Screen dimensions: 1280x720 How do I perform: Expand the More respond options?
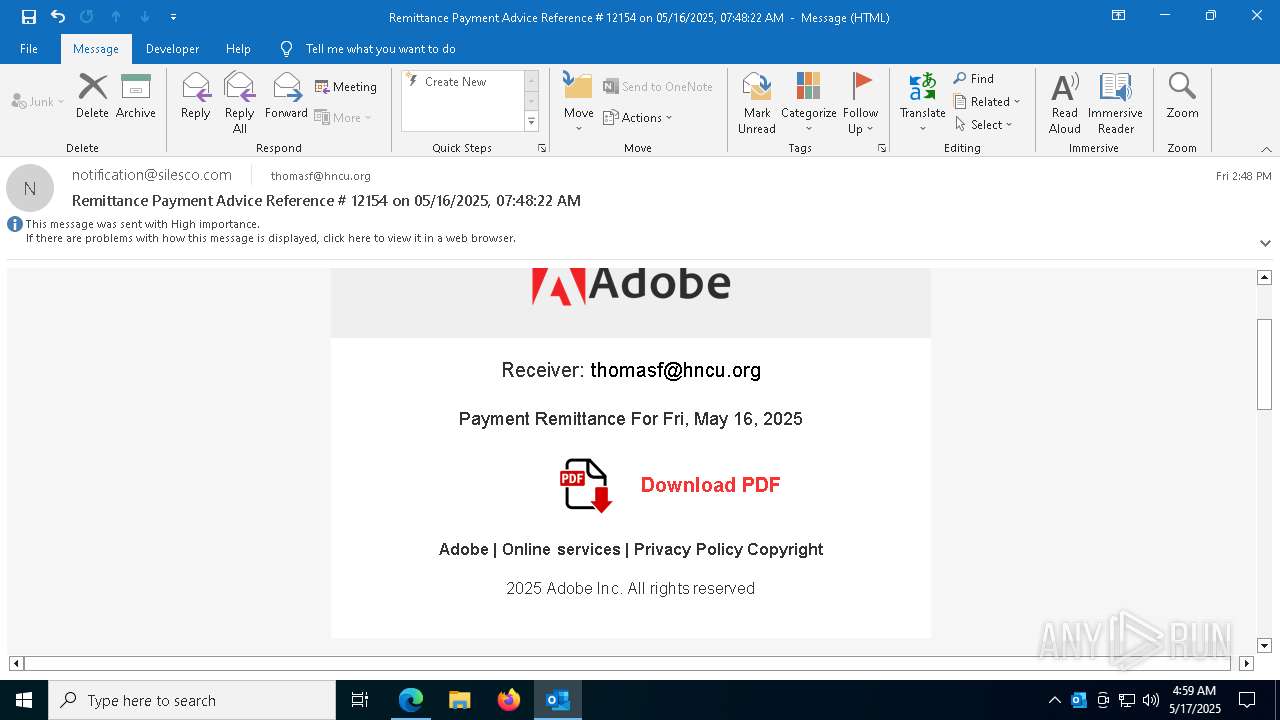click(x=343, y=117)
